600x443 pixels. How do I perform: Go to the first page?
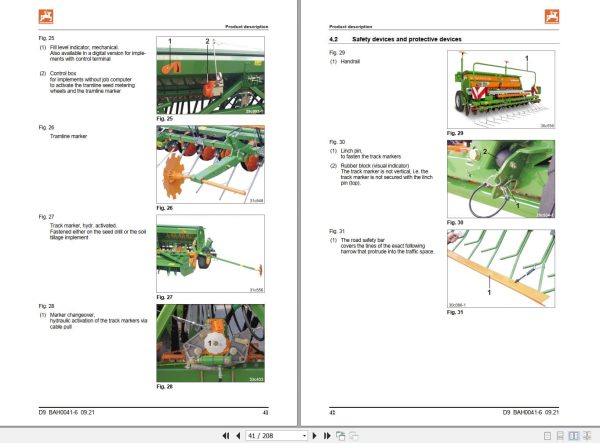[226, 436]
